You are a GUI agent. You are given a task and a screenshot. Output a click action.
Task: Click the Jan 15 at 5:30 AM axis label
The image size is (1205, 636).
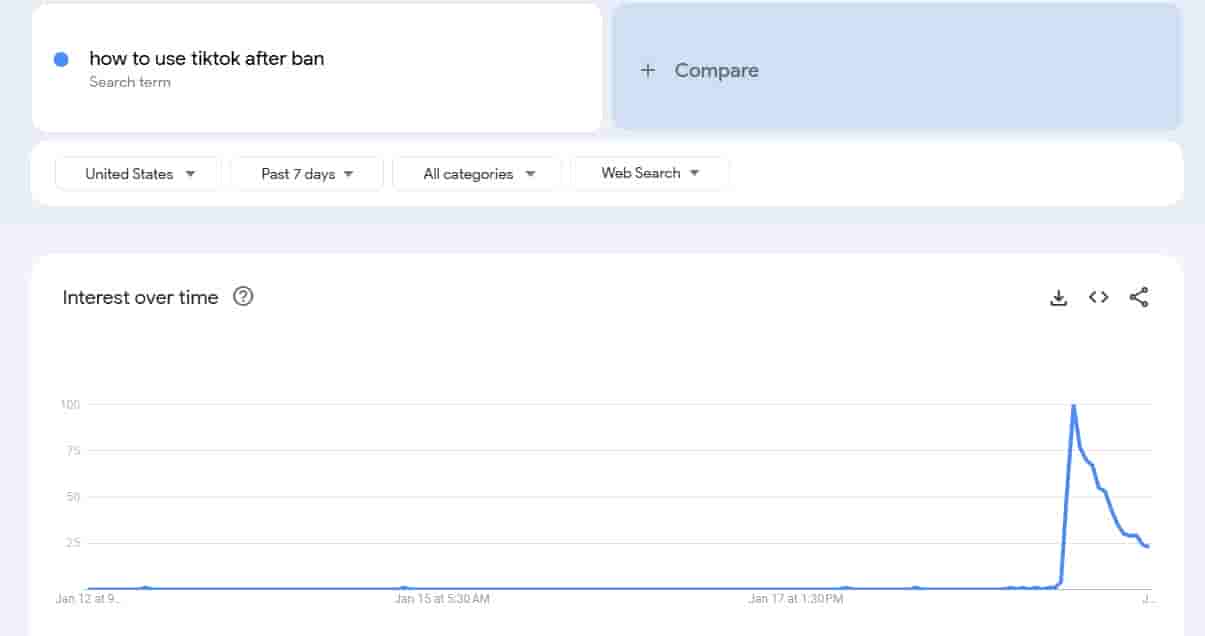pyautogui.click(x=442, y=599)
